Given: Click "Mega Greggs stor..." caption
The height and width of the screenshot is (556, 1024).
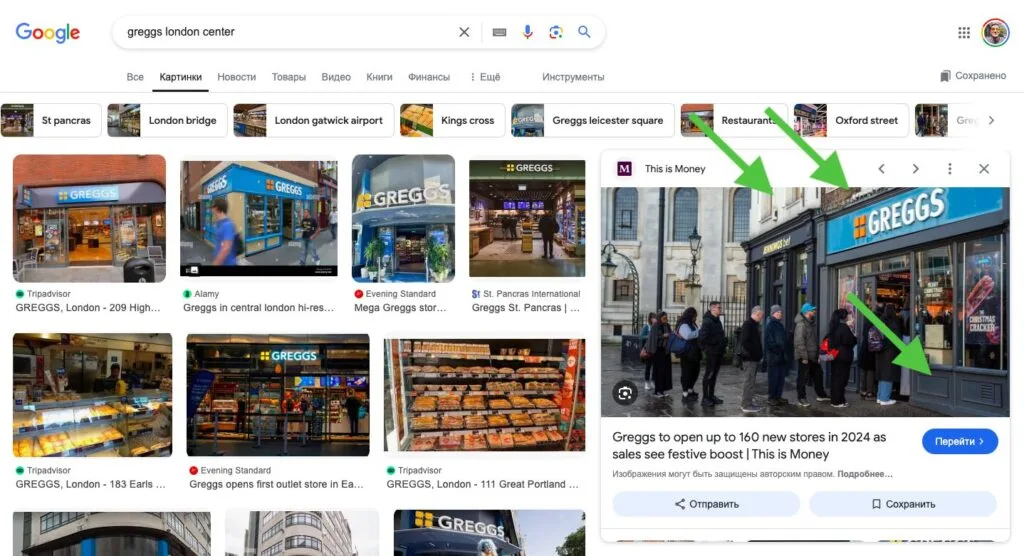Looking at the screenshot, I should pyautogui.click(x=400, y=308).
